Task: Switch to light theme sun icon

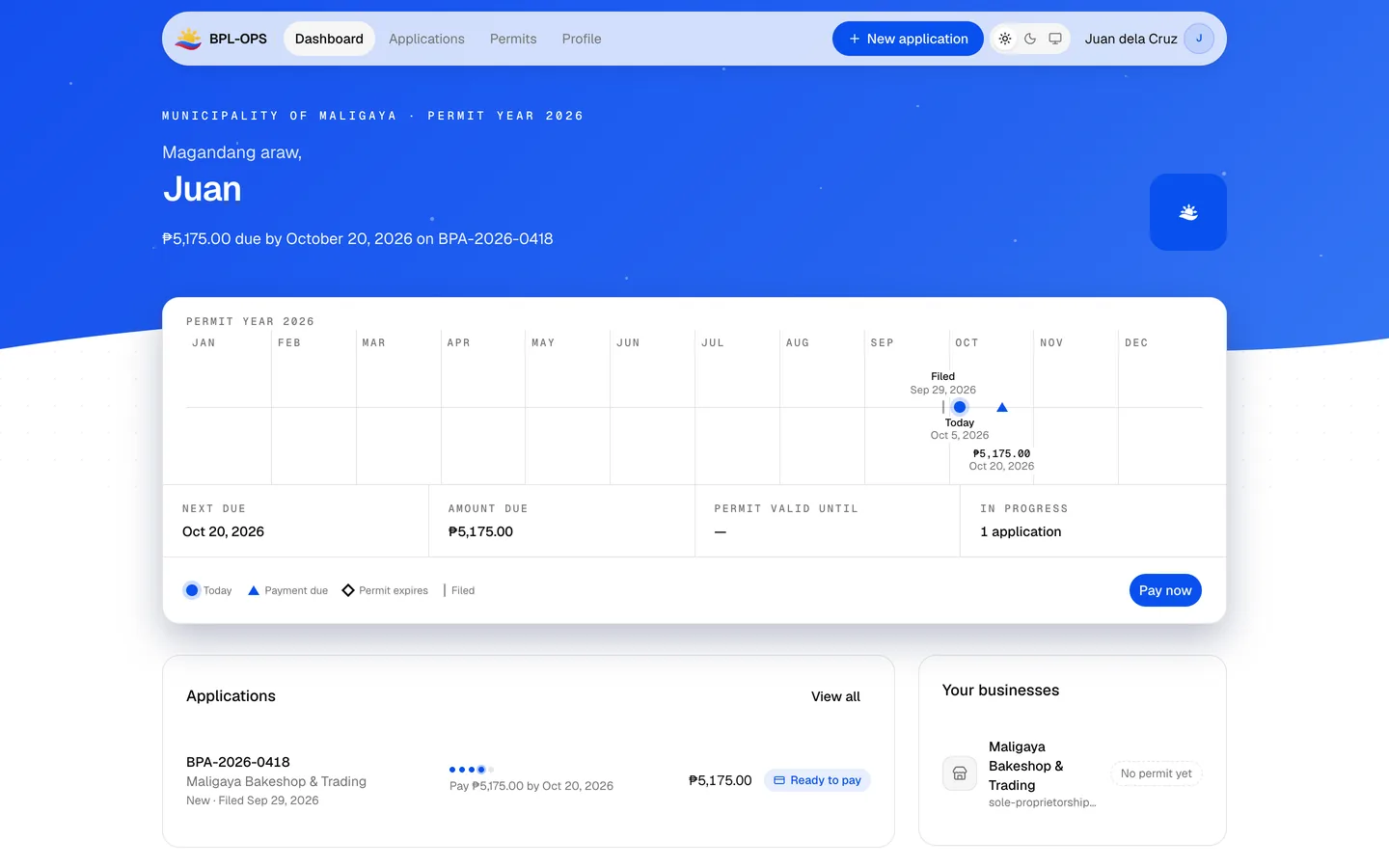Action: coord(1005,39)
